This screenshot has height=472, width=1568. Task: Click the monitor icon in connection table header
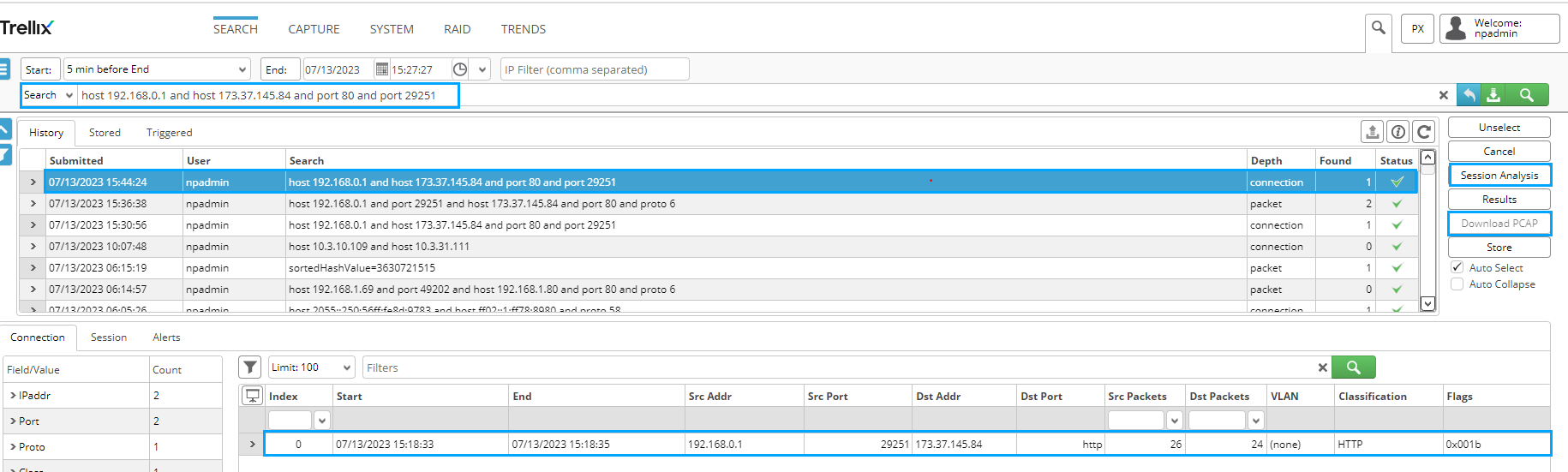[x=252, y=396]
